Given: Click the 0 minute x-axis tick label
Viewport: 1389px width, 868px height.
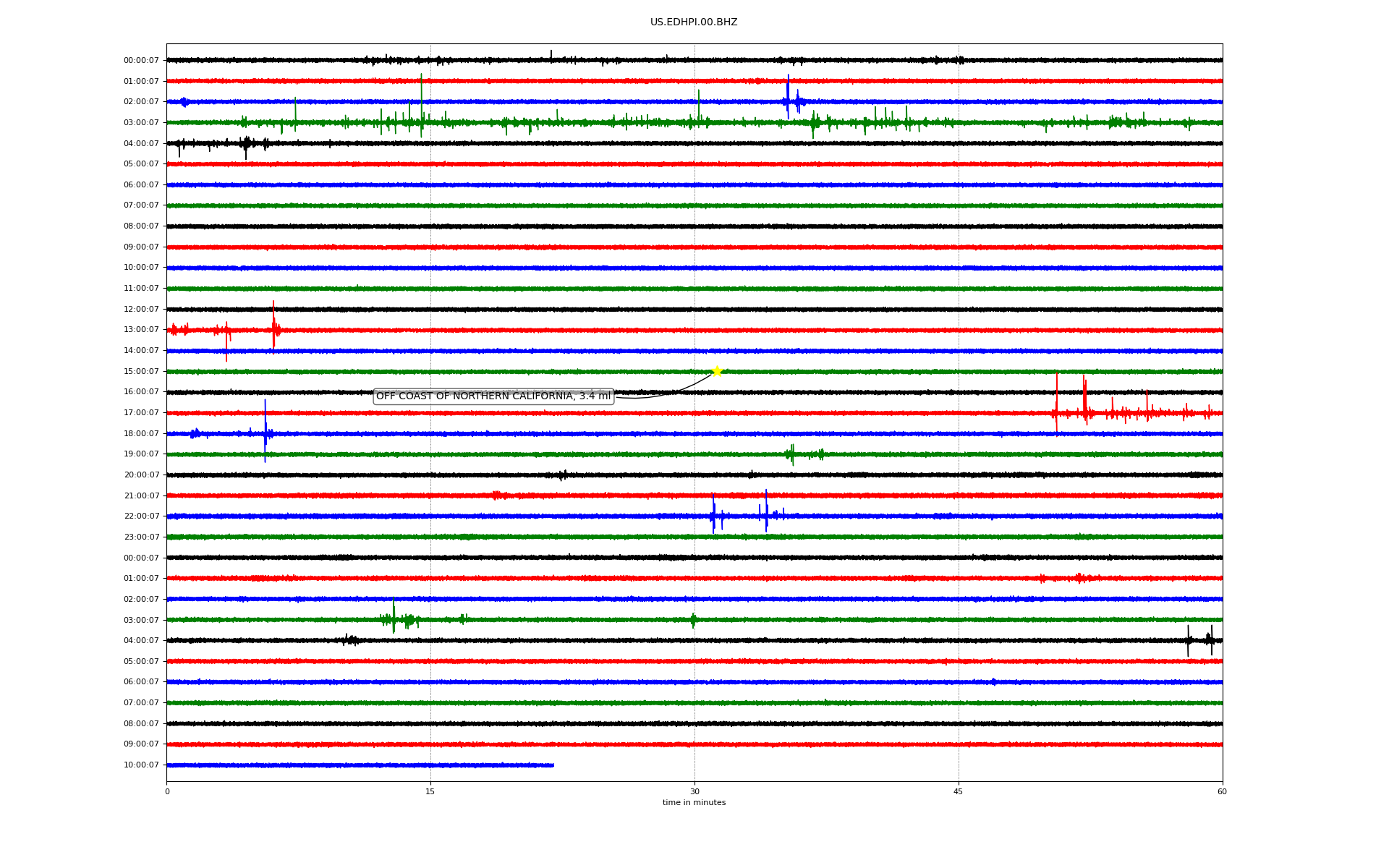Looking at the screenshot, I should [167, 792].
